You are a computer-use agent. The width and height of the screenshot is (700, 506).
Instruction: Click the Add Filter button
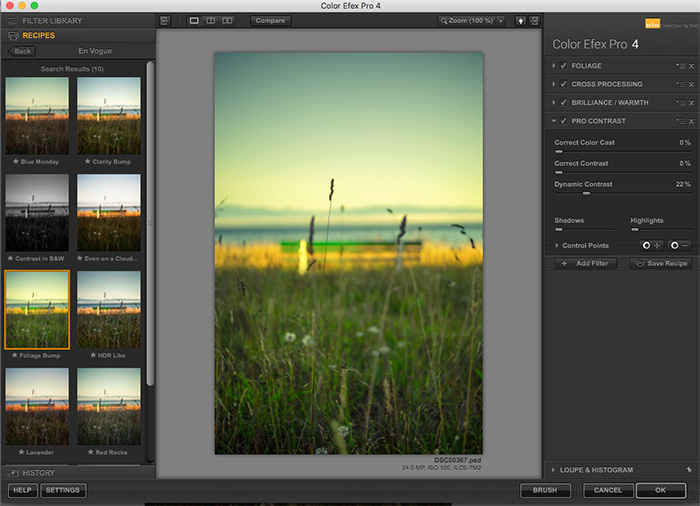tap(585, 263)
